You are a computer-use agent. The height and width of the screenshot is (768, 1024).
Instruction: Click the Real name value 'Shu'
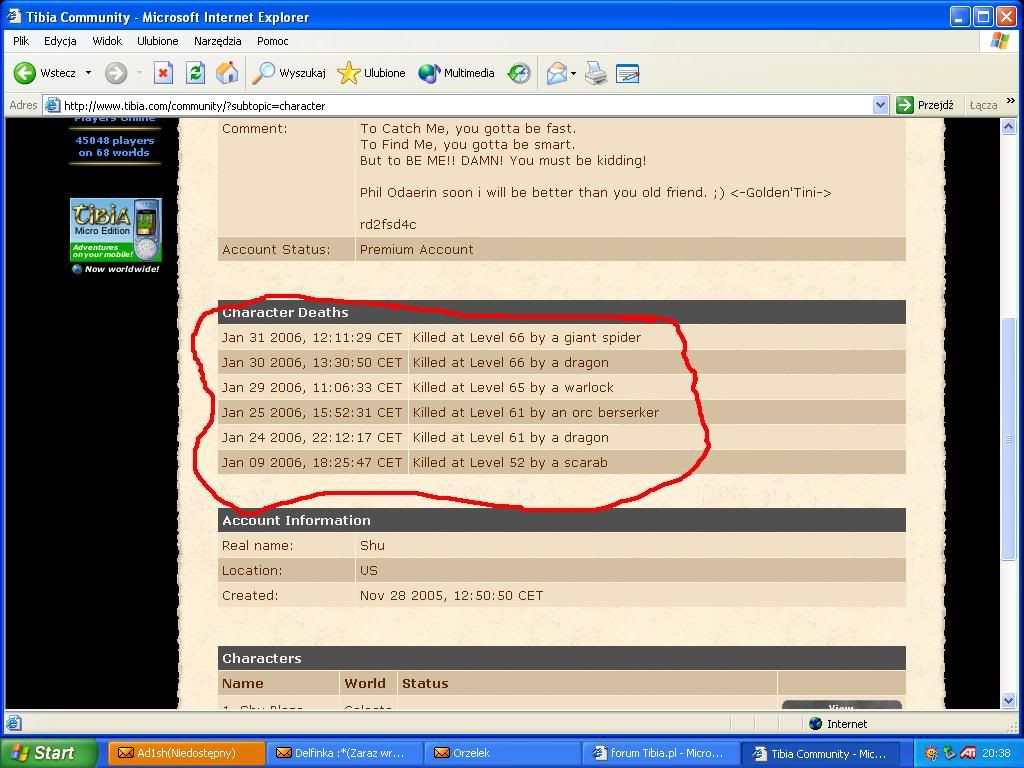[x=372, y=545]
